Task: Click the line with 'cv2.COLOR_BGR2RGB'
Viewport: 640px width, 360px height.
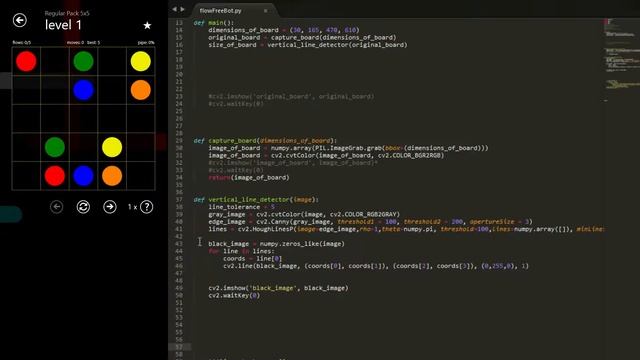Action: (x=326, y=156)
